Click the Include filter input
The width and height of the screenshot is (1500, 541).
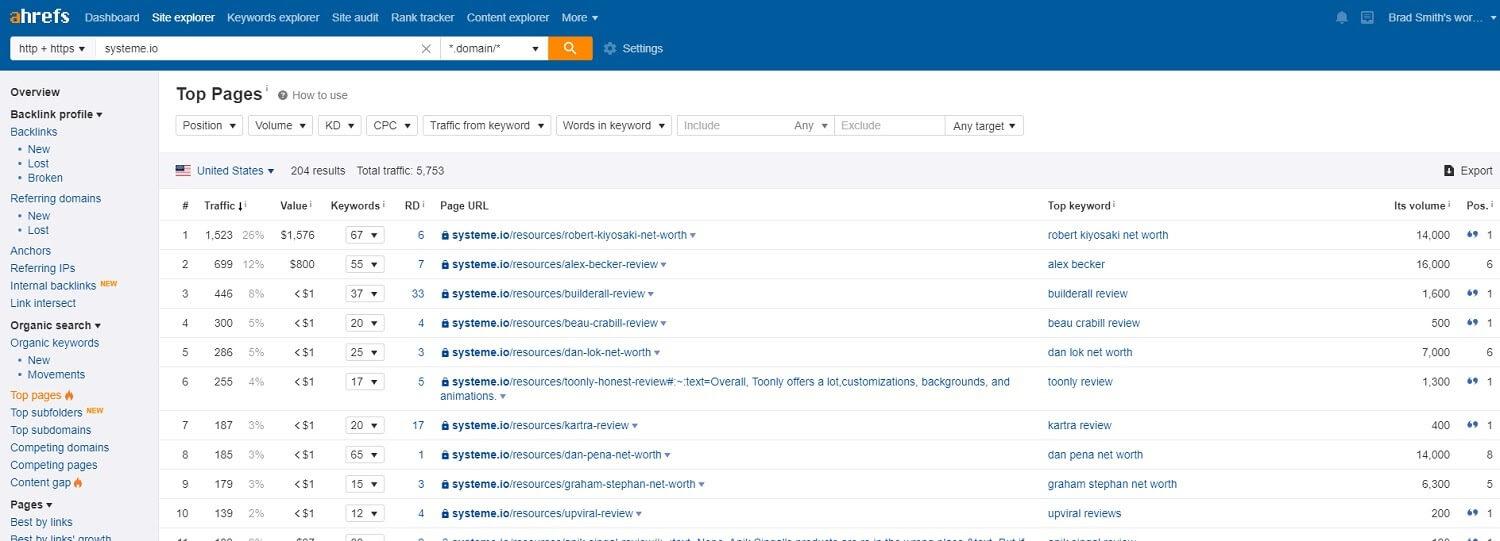click(732, 126)
